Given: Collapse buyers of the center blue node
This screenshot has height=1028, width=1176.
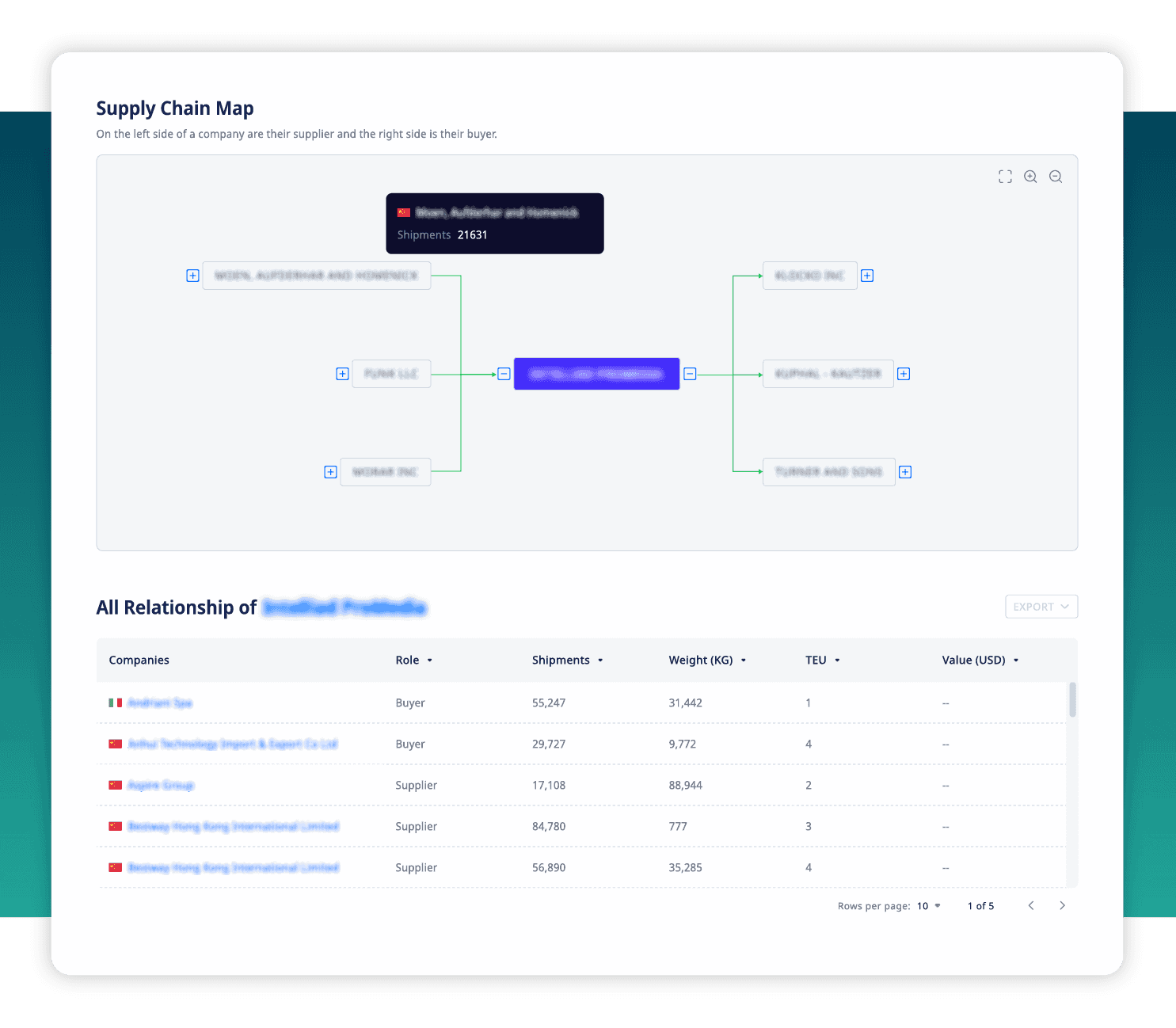Looking at the screenshot, I should (x=690, y=374).
